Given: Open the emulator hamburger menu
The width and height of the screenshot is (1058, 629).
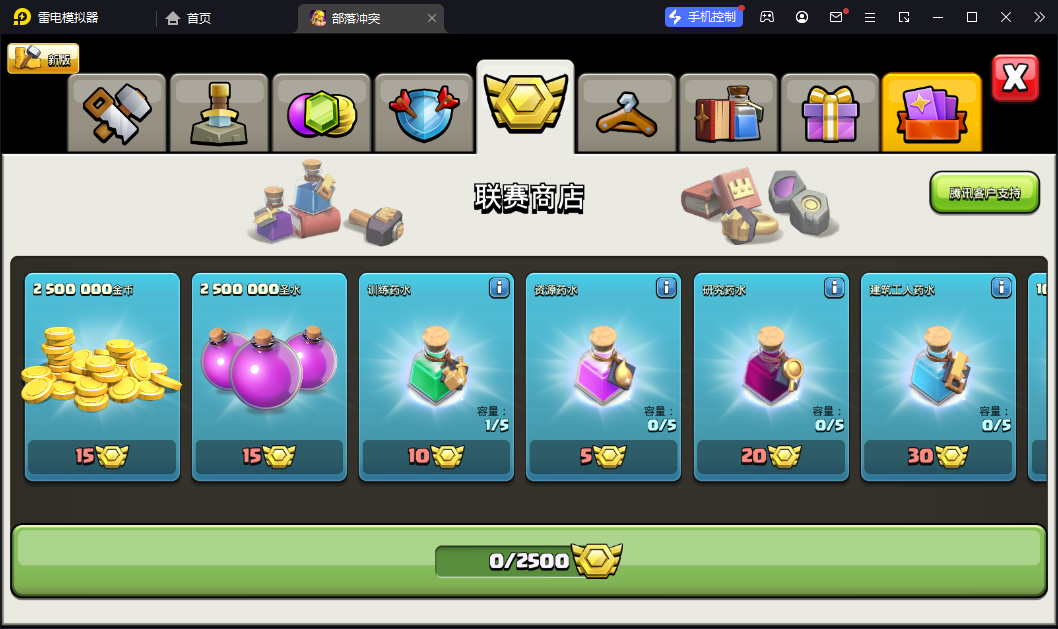Looking at the screenshot, I should 870,18.
